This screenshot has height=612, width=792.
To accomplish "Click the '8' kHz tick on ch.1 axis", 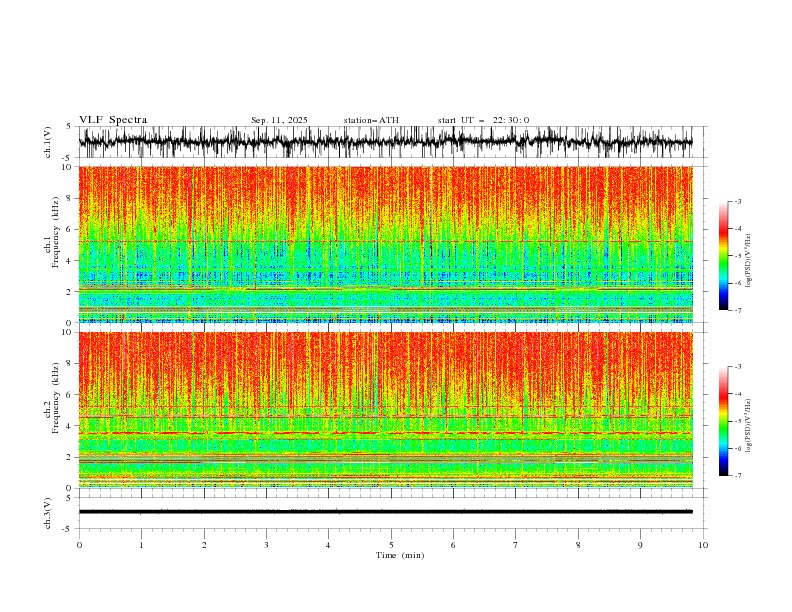I will click(x=70, y=198).
